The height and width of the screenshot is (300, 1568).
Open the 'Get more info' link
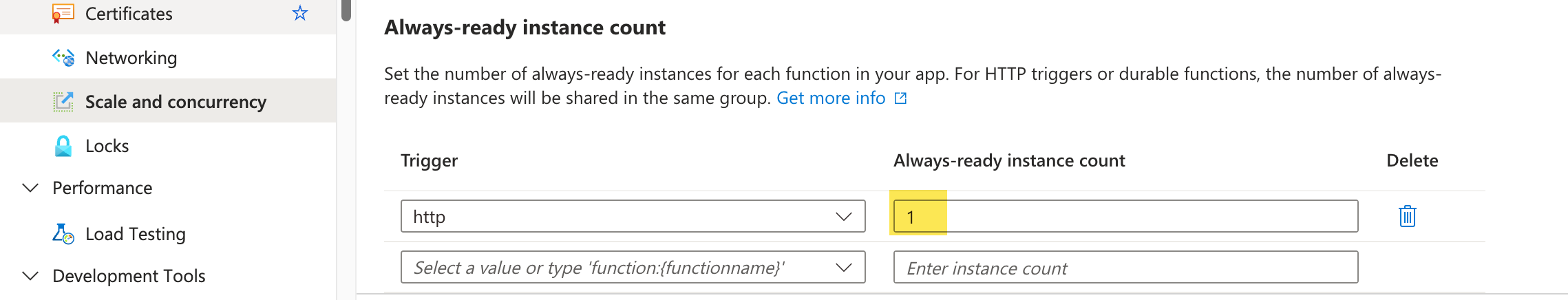coord(830,98)
